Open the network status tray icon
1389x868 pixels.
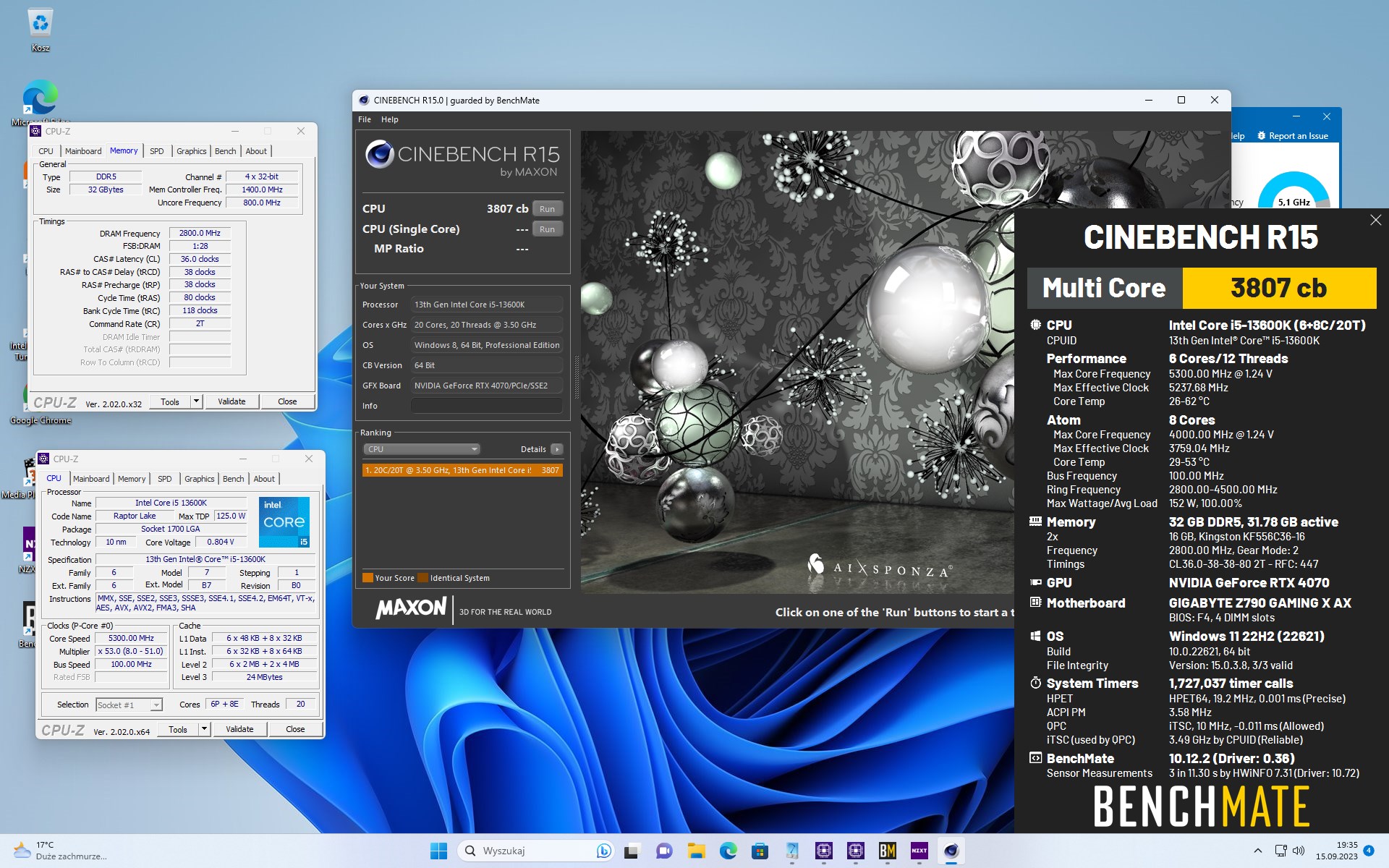(x=1280, y=851)
